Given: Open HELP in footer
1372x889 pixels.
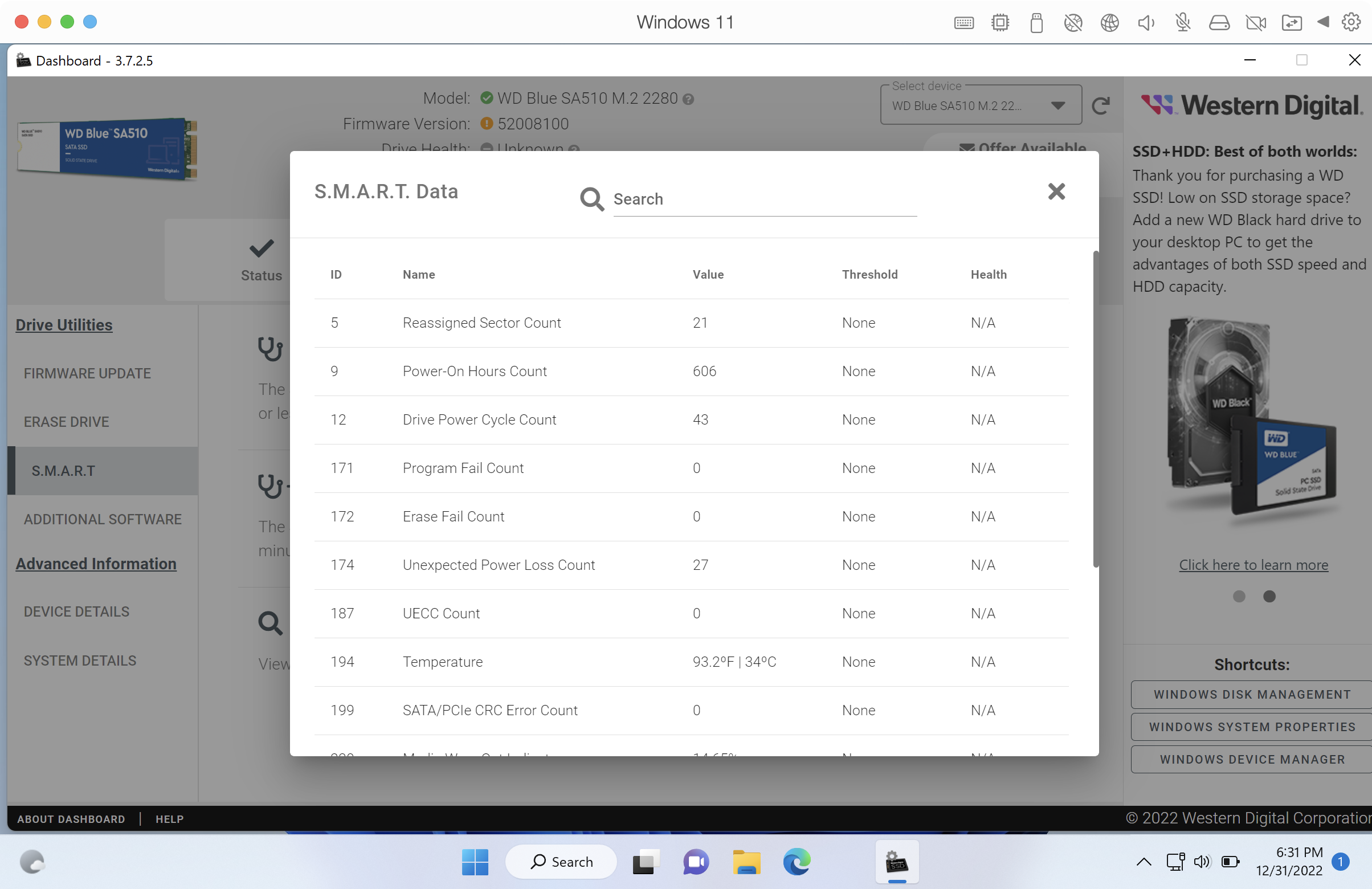Looking at the screenshot, I should tap(169, 819).
